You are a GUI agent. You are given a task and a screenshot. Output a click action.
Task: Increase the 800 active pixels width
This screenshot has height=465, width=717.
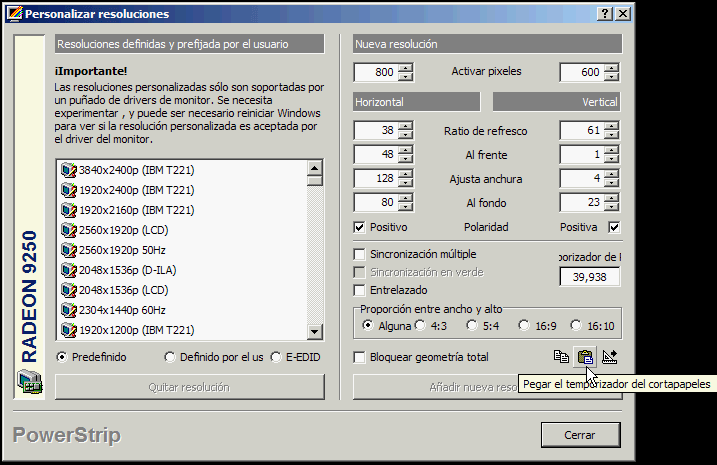[x=406, y=68]
